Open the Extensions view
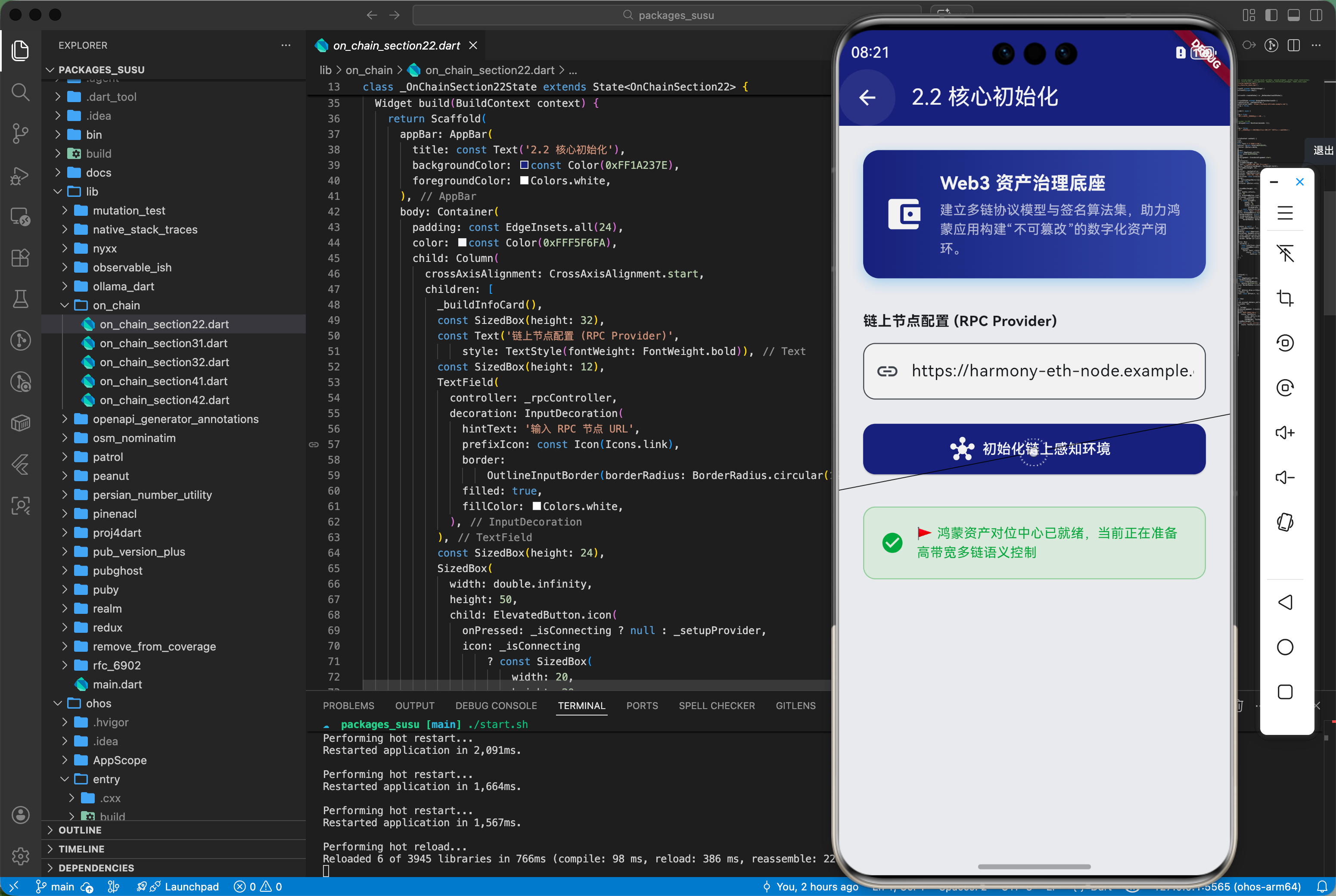Screen dimensions: 1336x896 pyautogui.click(x=21, y=258)
